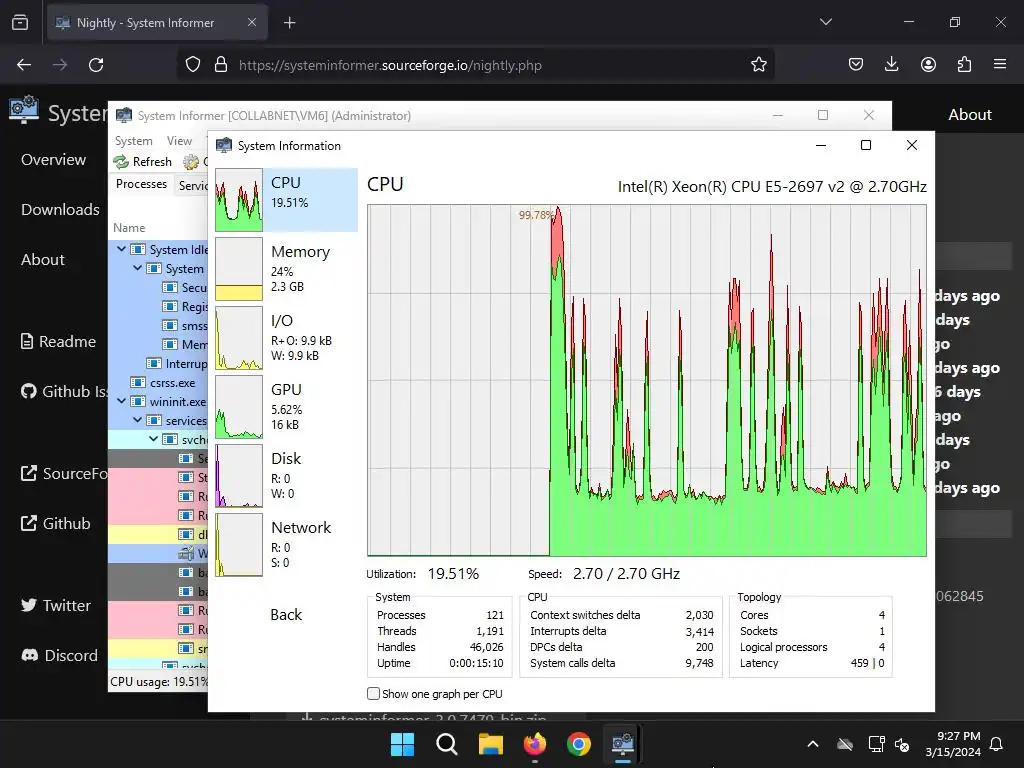Select the CPU graph thumbnail in sidebar
Image resolution: width=1024 pixels, height=768 pixels.
[x=239, y=200]
